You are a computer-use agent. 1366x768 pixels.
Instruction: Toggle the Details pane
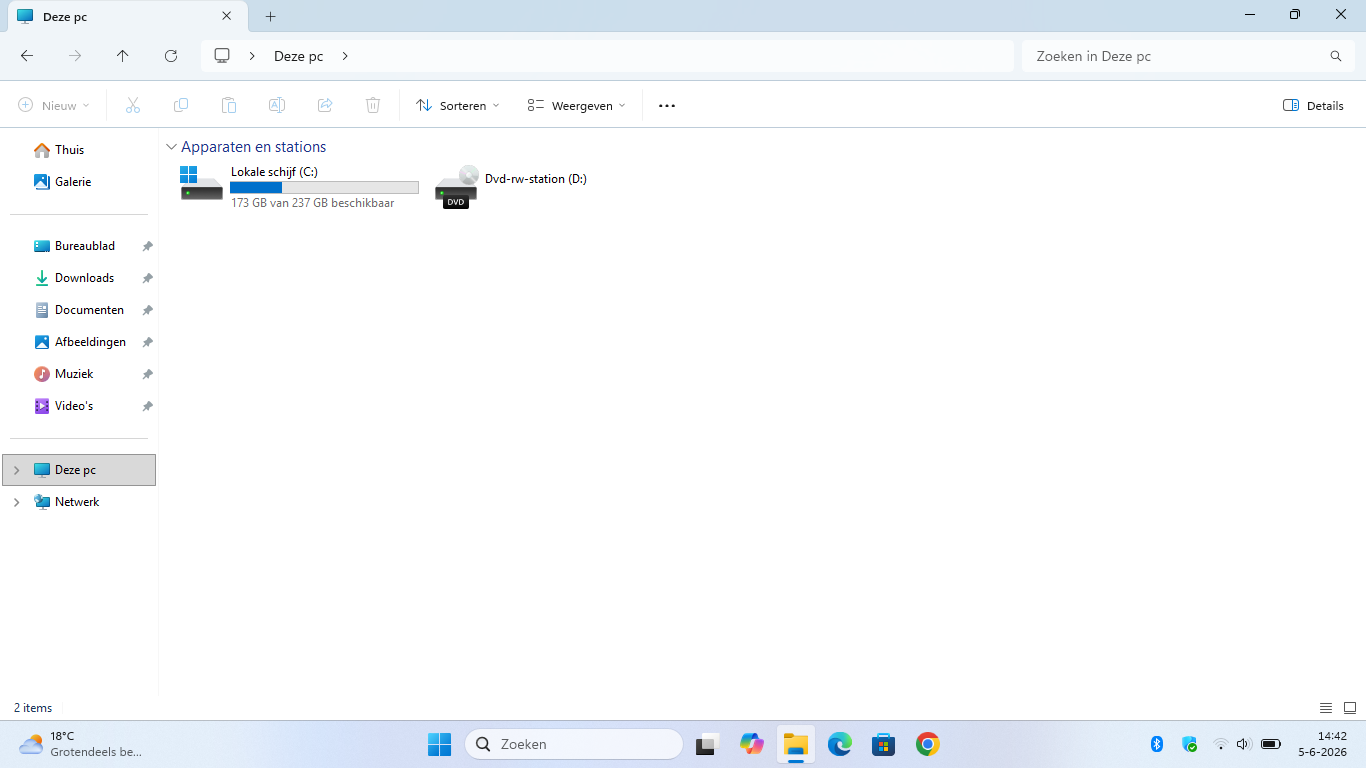[1313, 105]
